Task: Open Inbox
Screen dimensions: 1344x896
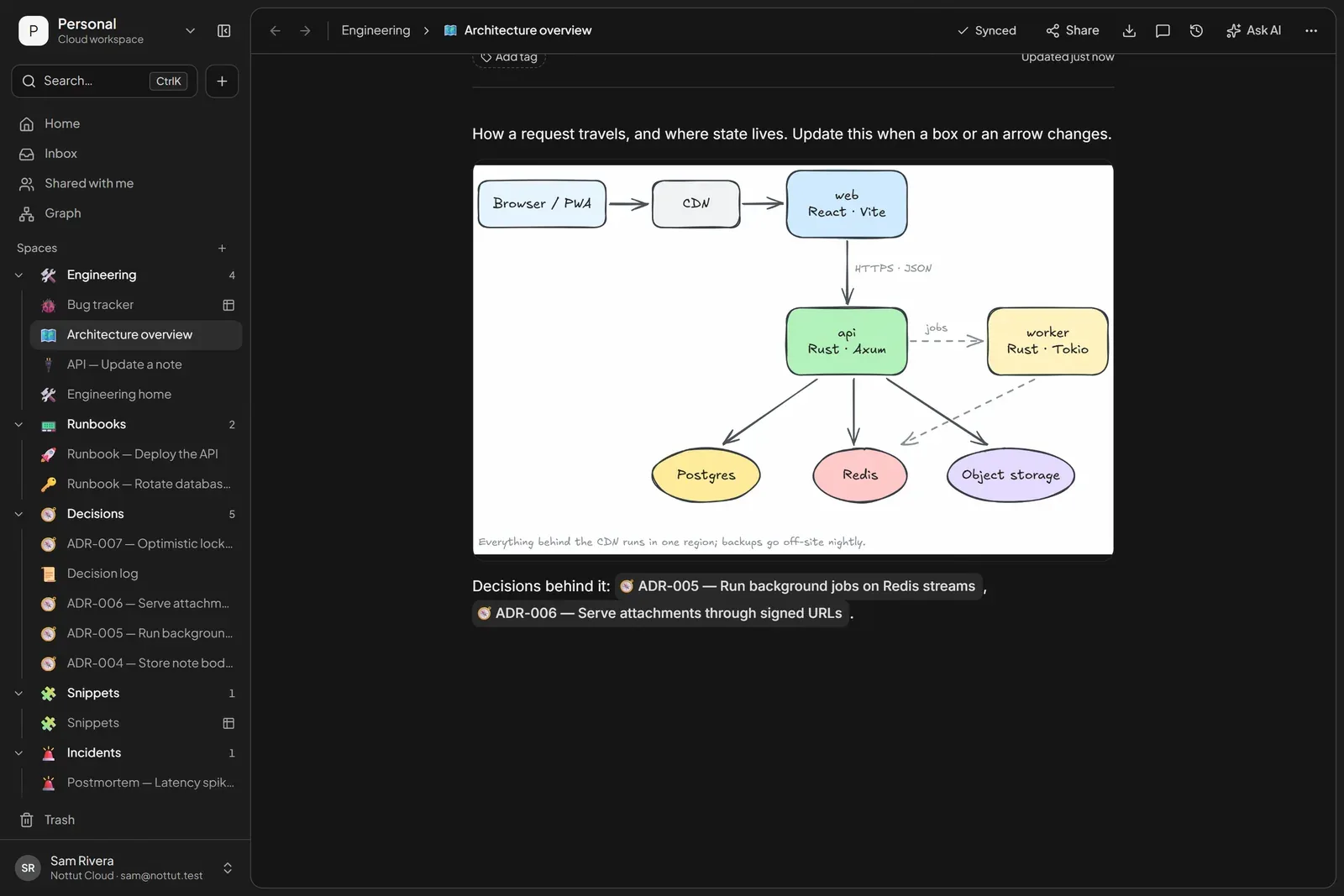Action: coord(125,154)
